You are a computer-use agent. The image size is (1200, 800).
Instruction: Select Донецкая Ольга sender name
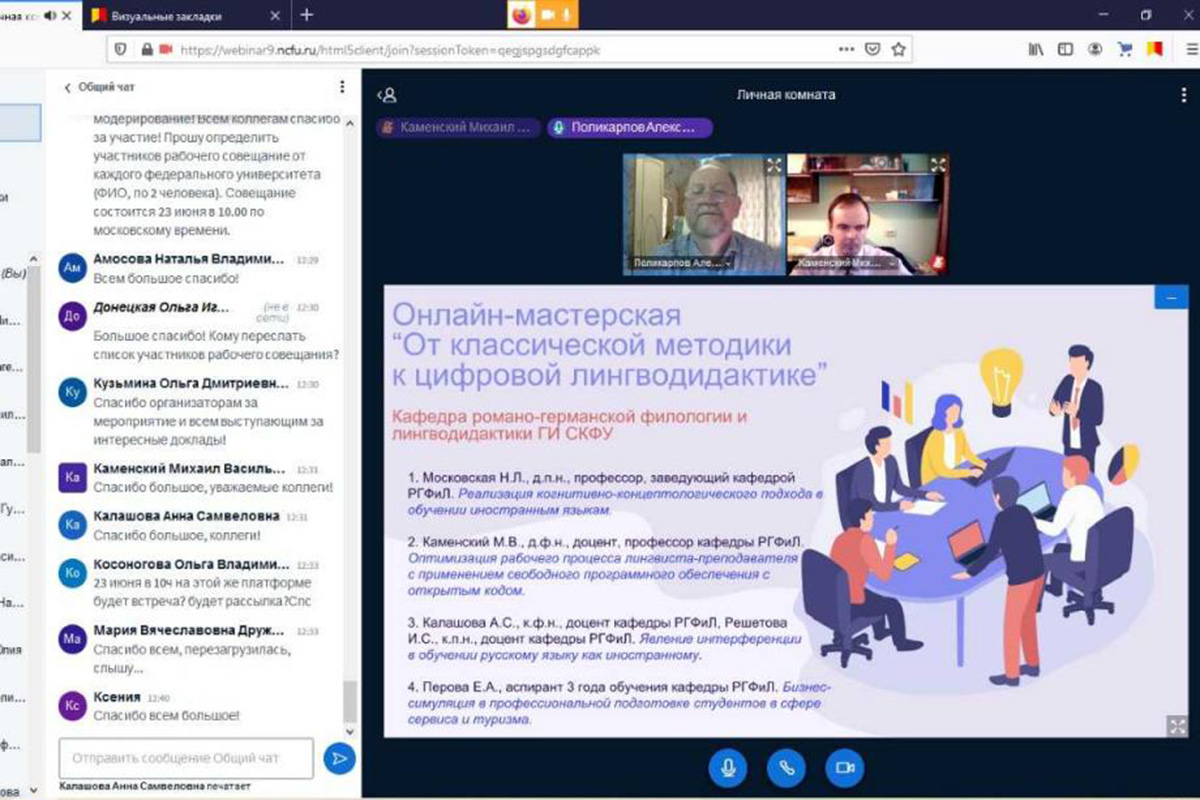[161, 307]
